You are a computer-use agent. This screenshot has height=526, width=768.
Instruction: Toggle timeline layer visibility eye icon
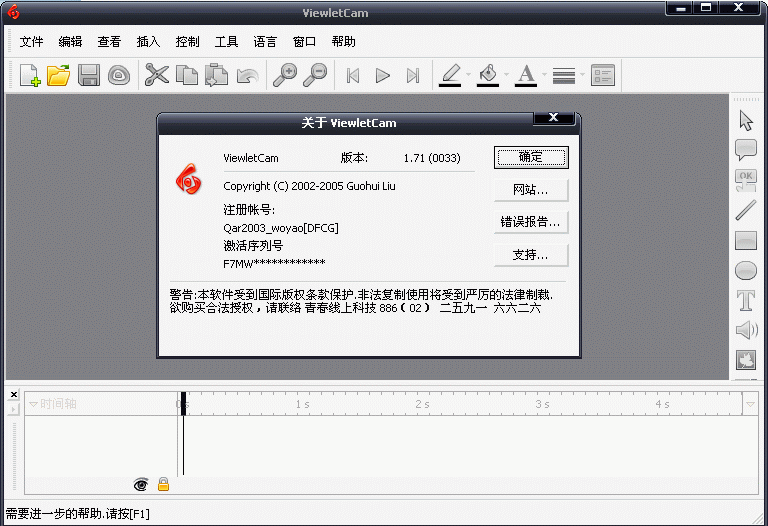click(141, 484)
